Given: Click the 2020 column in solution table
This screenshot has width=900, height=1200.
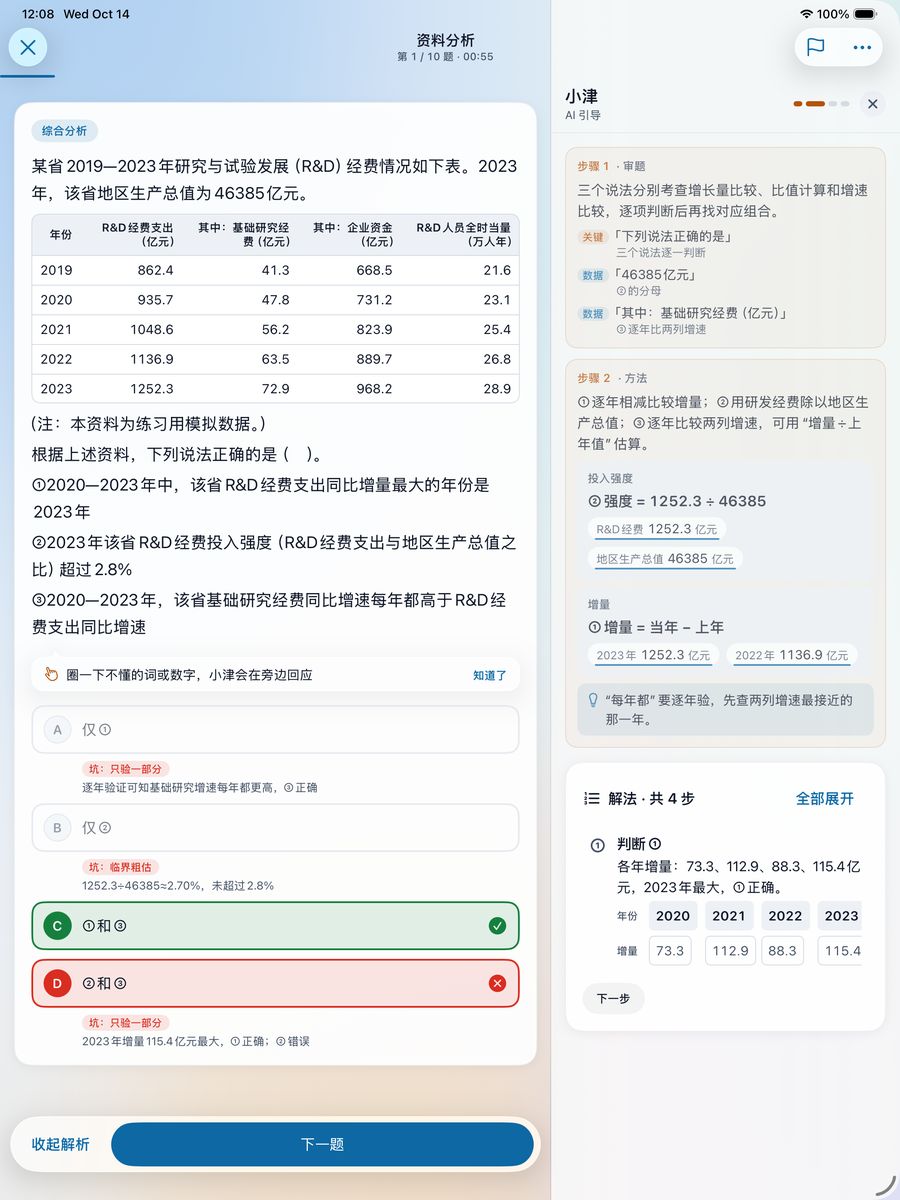Looking at the screenshot, I should pos(673,915).
